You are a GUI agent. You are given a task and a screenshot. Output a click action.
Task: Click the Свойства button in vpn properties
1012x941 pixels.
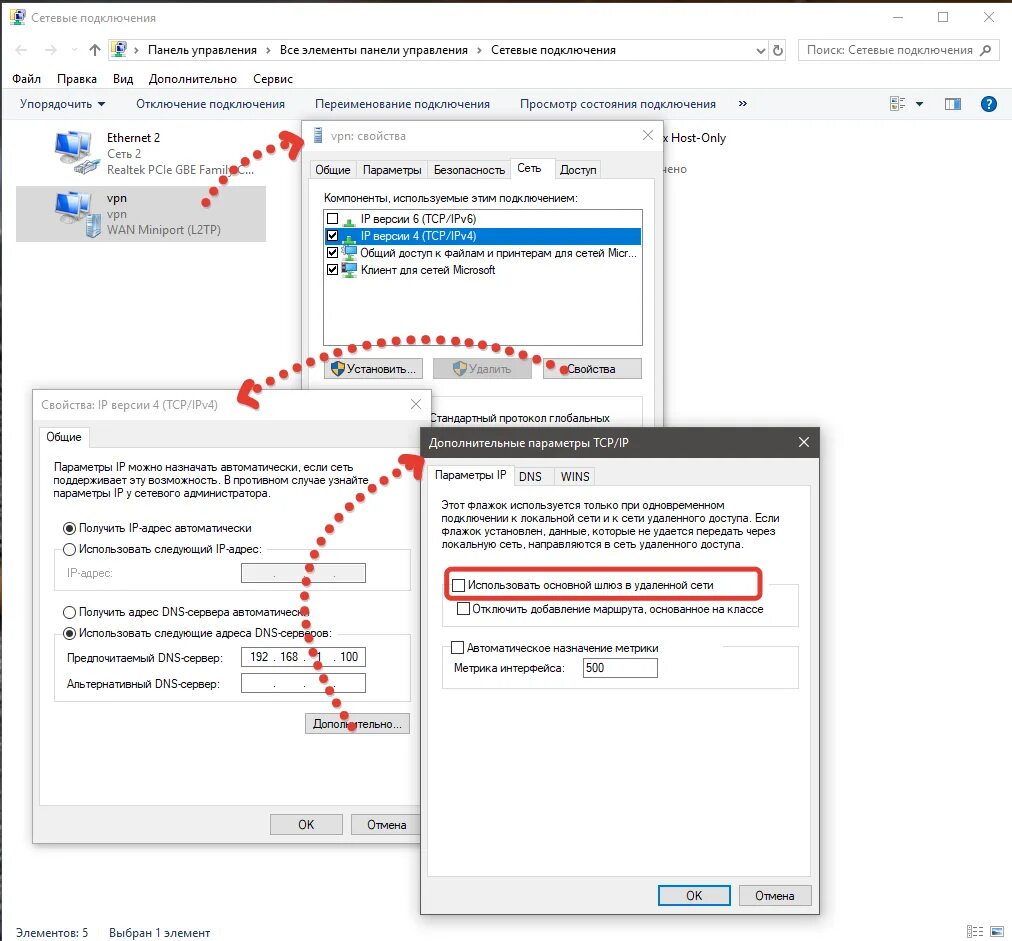[592, 369]
